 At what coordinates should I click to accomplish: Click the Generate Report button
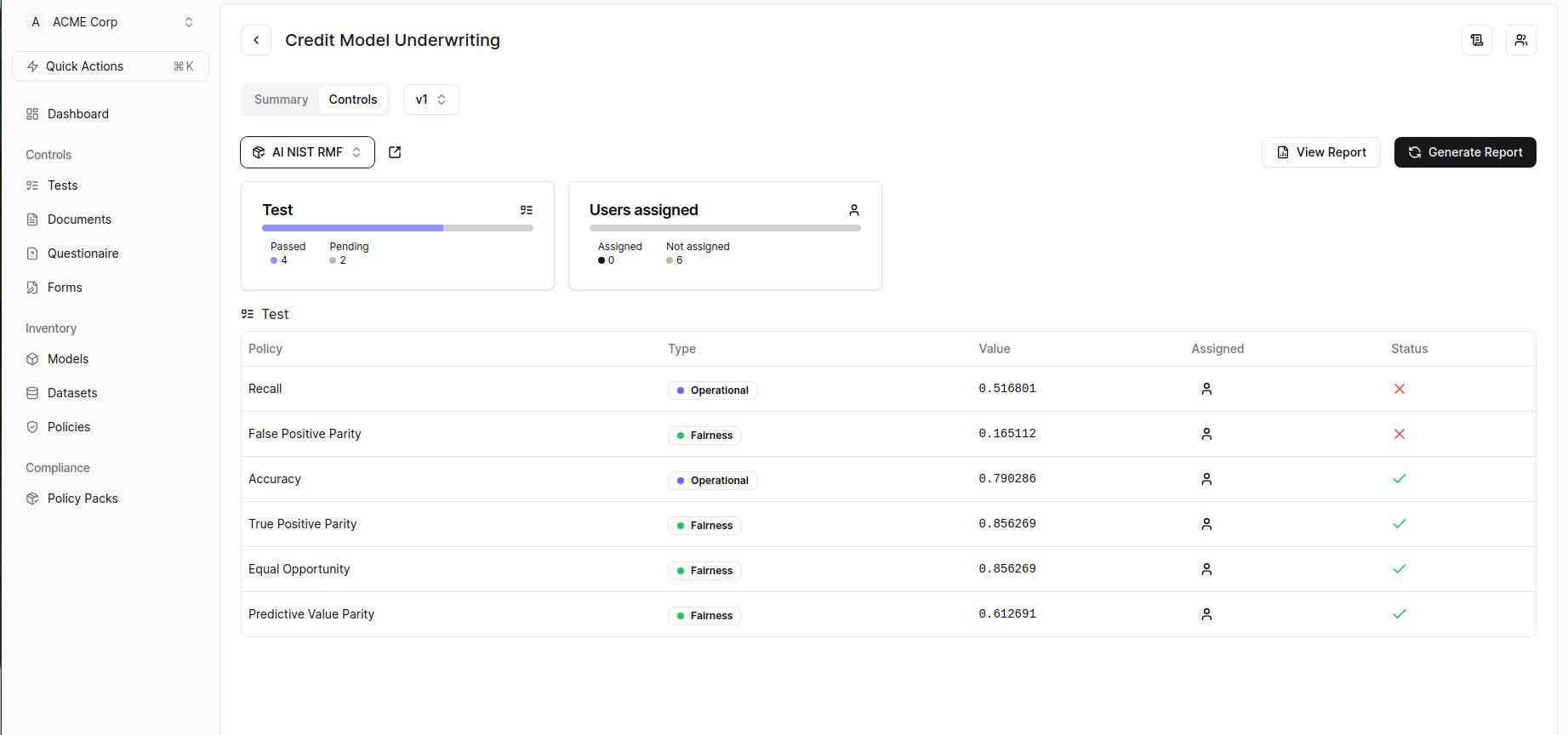coord(1465,152)
